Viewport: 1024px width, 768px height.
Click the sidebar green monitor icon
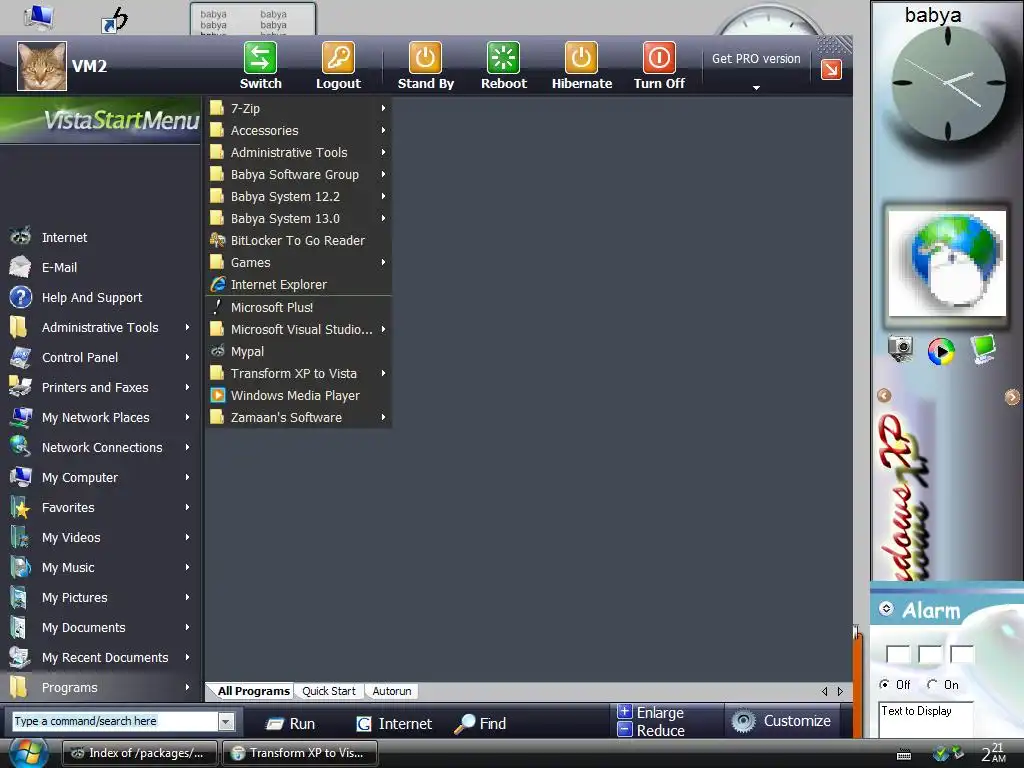coord(983,349)
